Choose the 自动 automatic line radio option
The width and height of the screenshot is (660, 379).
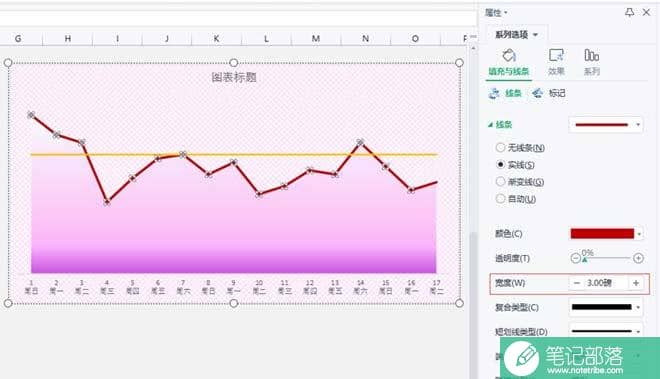[x=516, y=199]
